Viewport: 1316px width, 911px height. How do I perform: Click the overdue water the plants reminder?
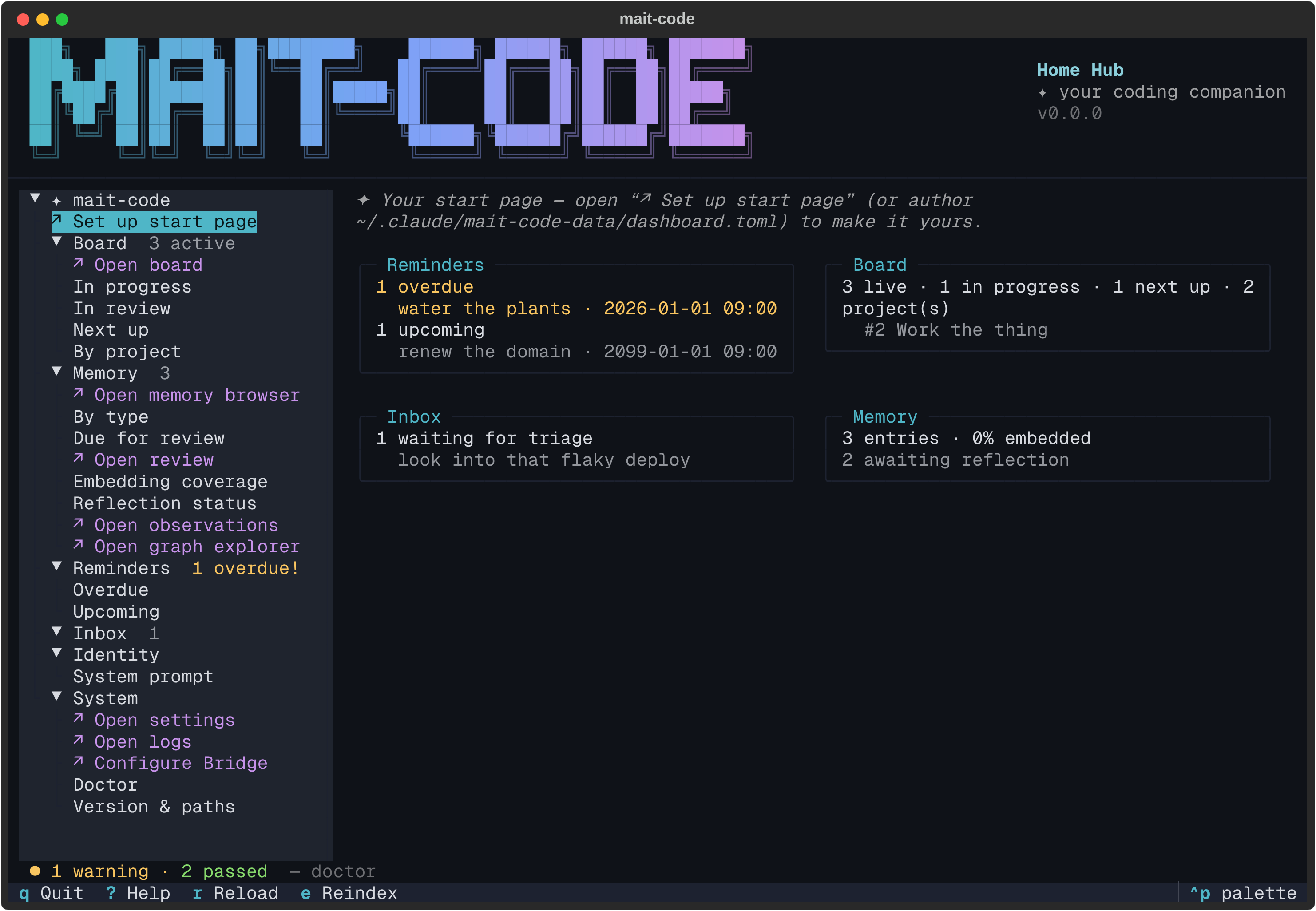click(x=587, y=308)
